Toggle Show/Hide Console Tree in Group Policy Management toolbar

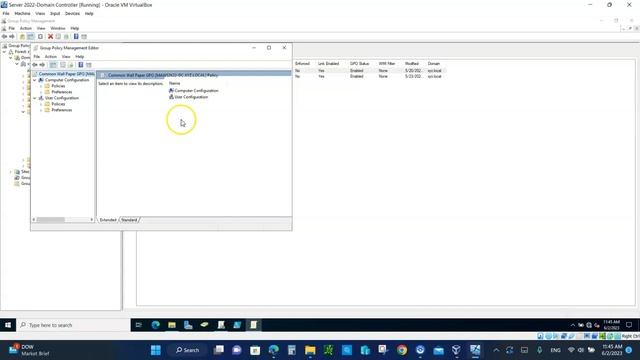[x=31, y=36]
